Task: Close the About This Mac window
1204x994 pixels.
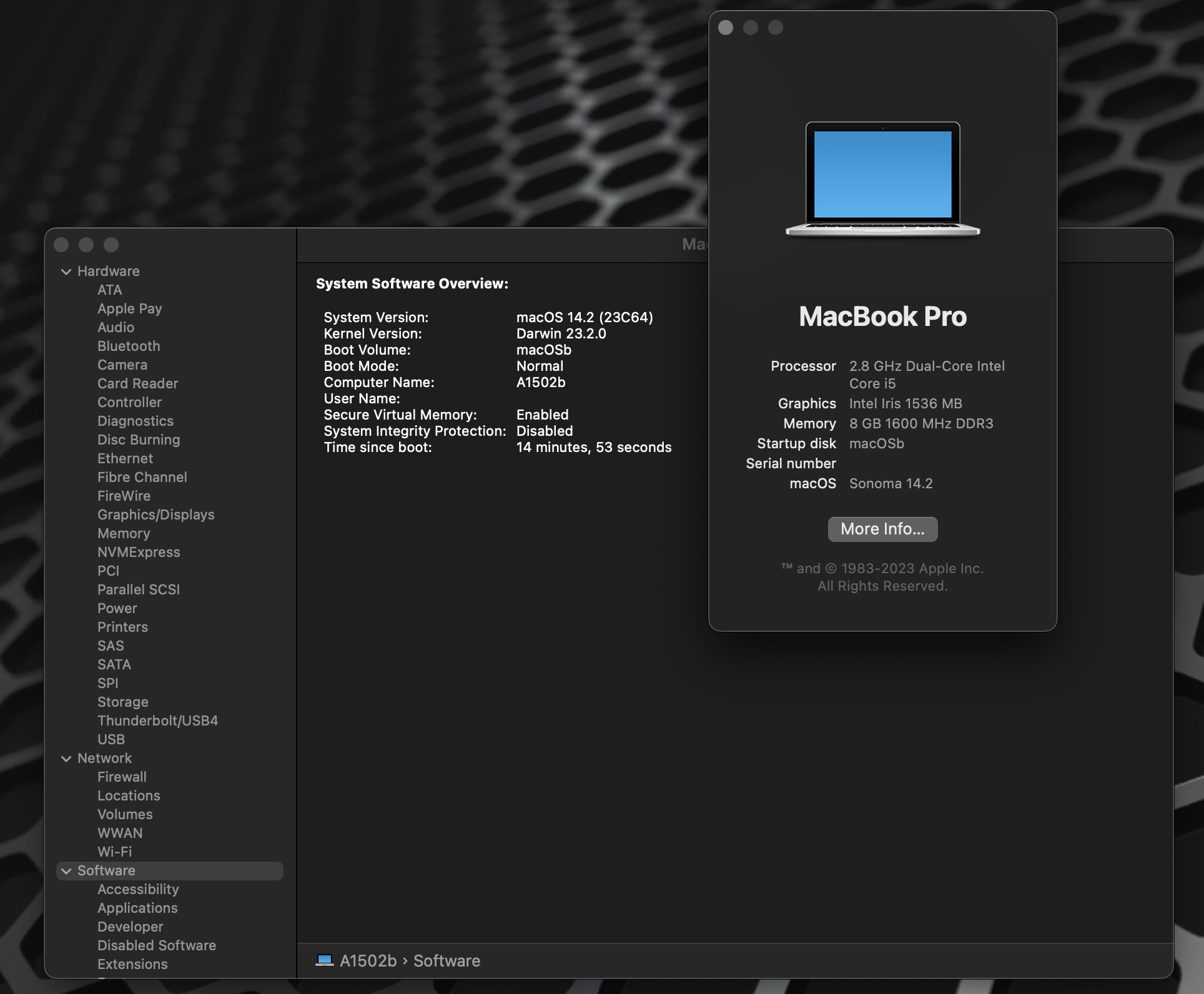Action: click(x=726, y=27)
